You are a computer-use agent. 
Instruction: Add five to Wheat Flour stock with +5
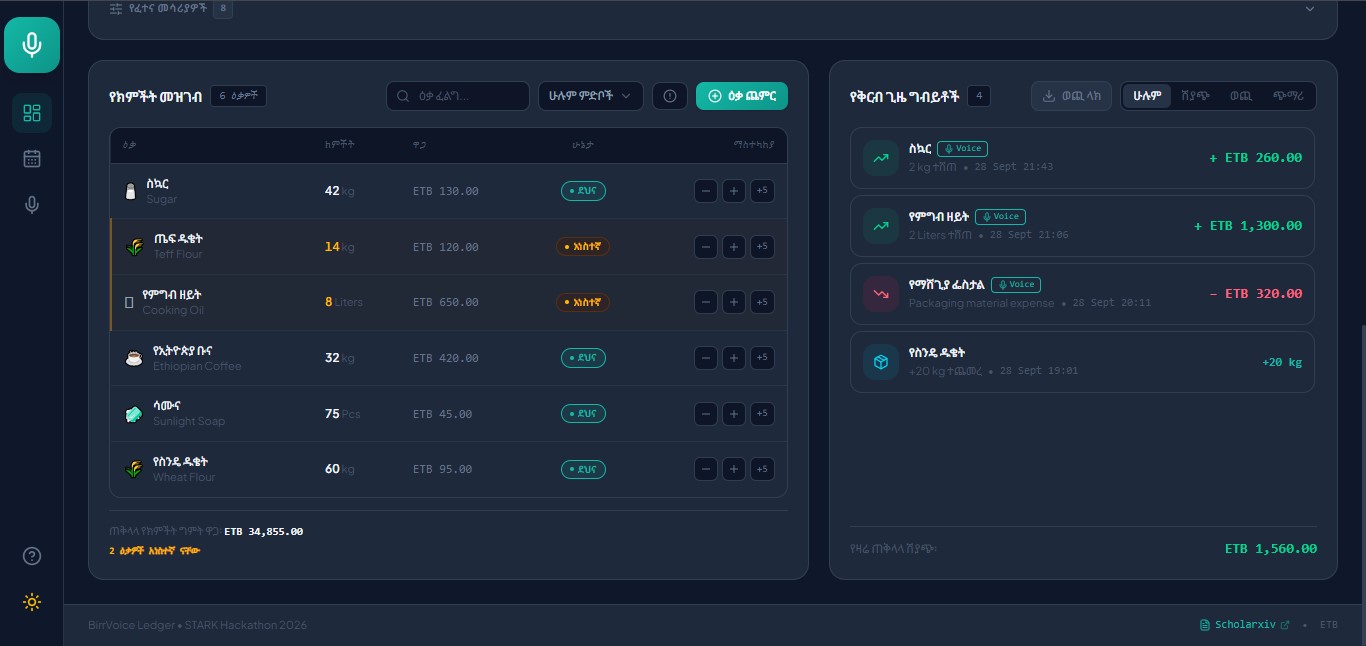coord(762,469)
